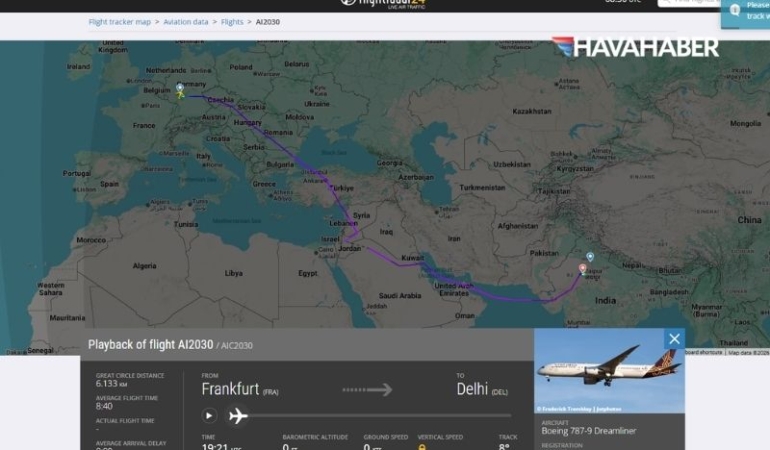Click the Pakistan label on map

coord(544,253)
